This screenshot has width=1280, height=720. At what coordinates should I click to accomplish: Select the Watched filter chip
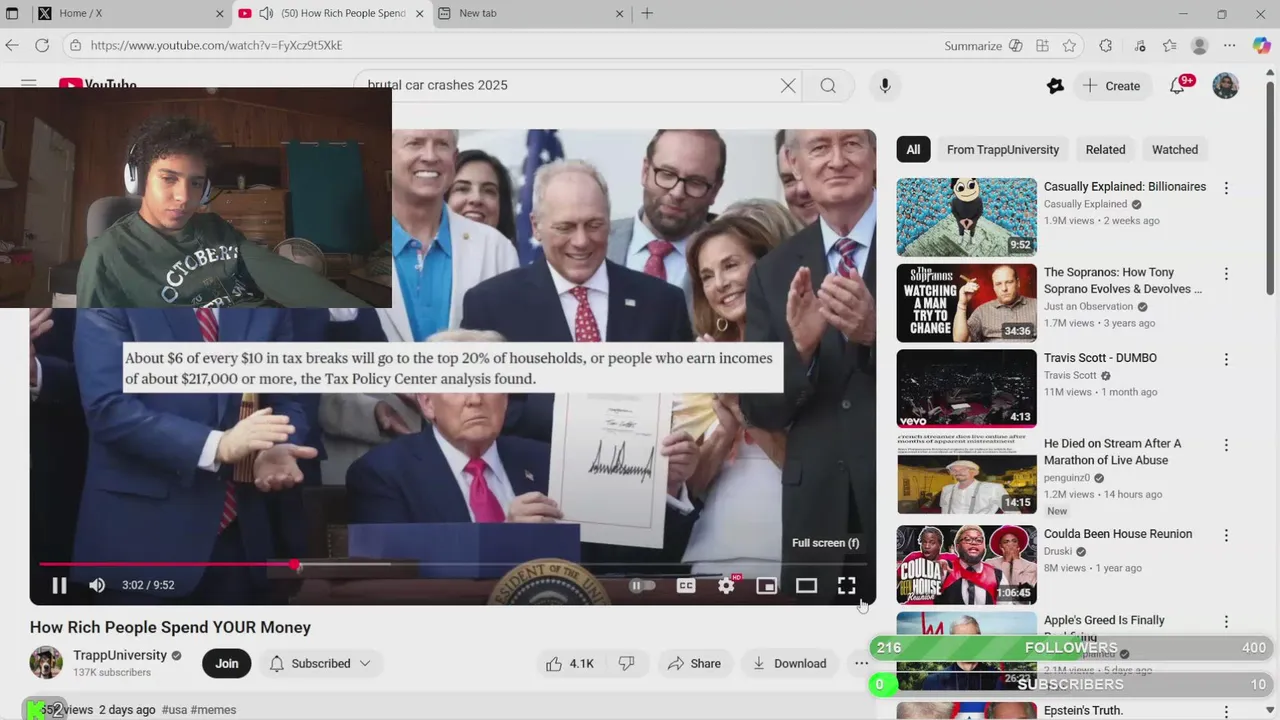click(x=1175, y=150)
